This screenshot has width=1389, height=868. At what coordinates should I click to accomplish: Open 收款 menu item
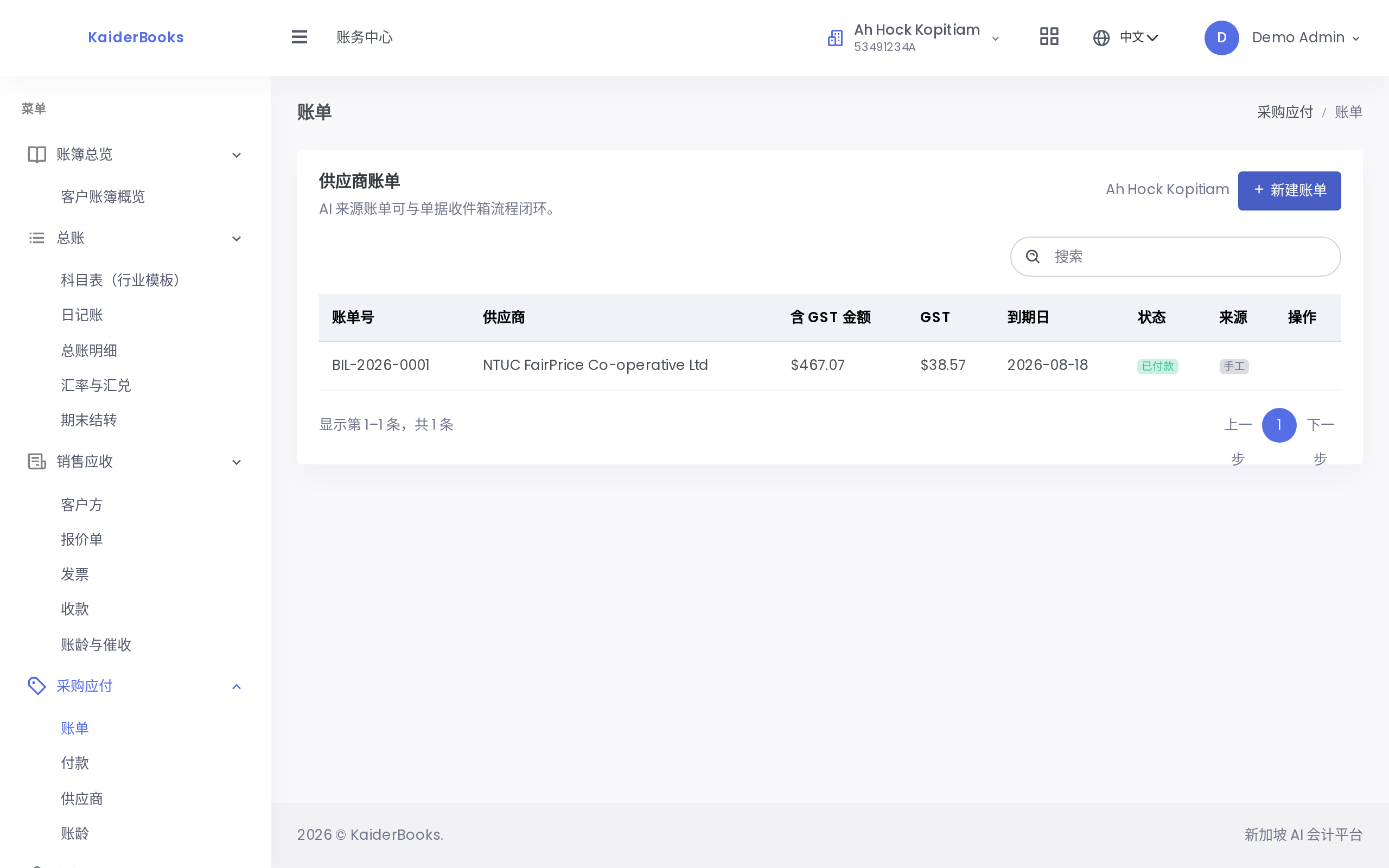point(75,609)
